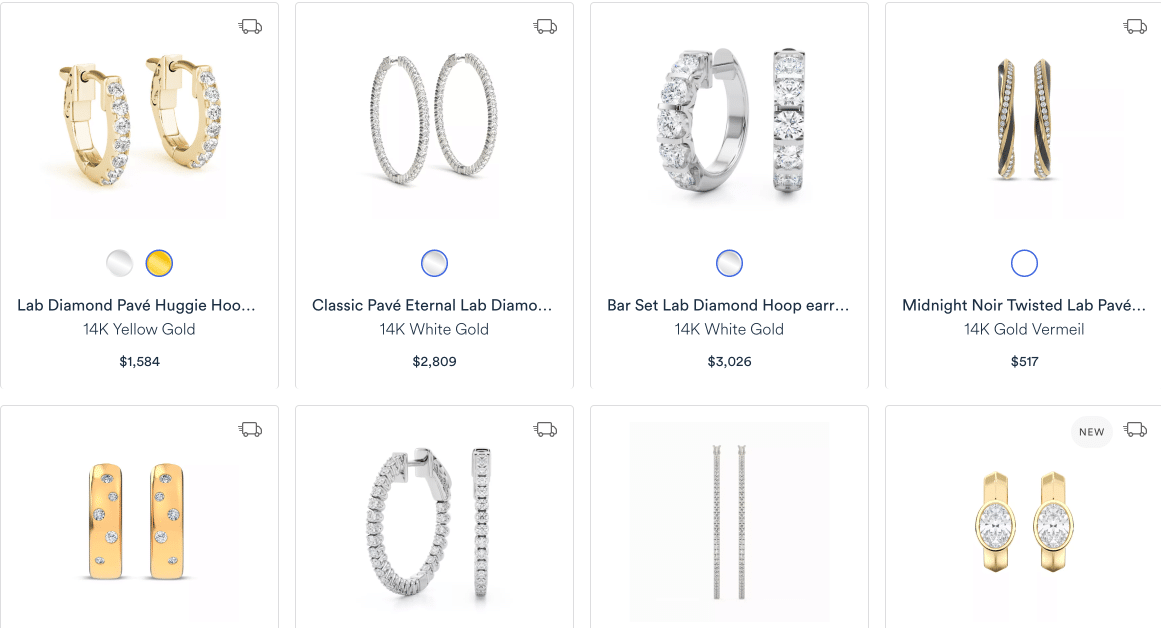The width and height of the screenshot is (1161, 628).
Task: Click the truck icon on the inside-out hoop earrings card
Action: click(x=546, y=428)
